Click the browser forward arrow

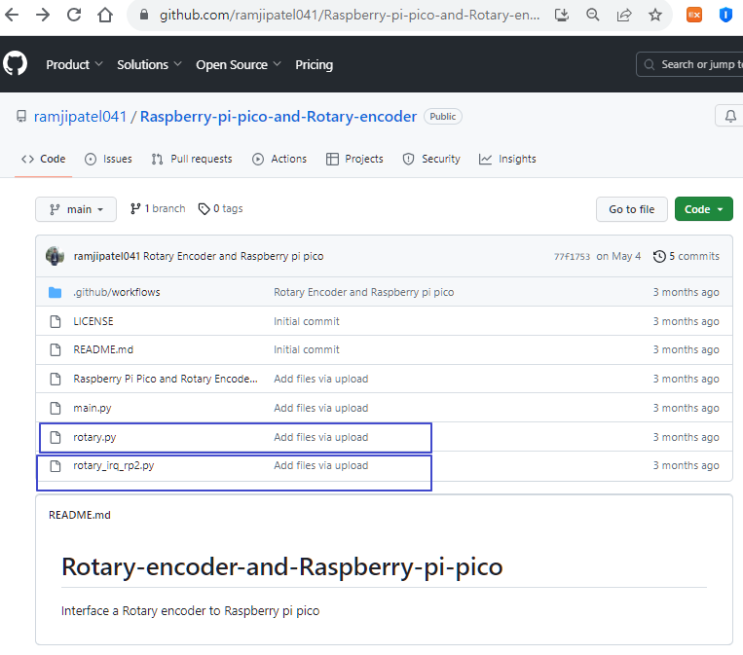tap(43, 15)
